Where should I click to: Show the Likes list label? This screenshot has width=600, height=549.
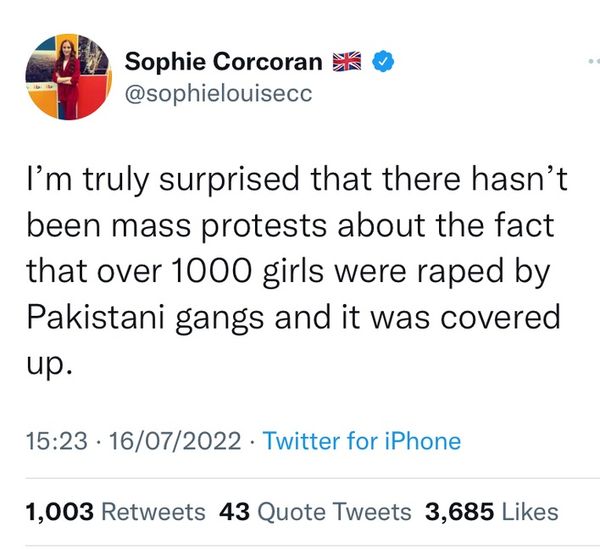[530, 512]
